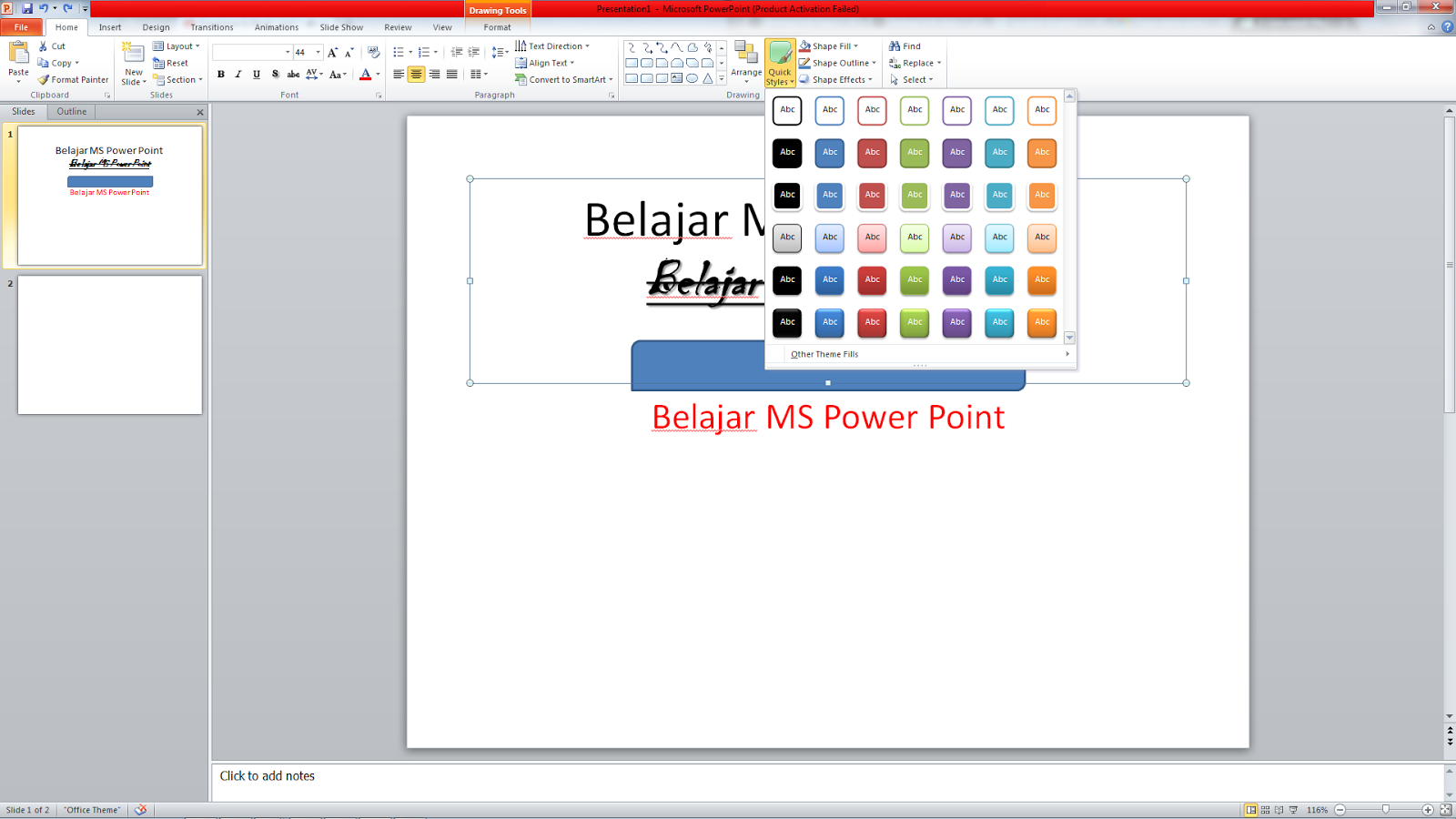
Task: Apply the solid blue Abc style in second row
Action: click(830, 153)
